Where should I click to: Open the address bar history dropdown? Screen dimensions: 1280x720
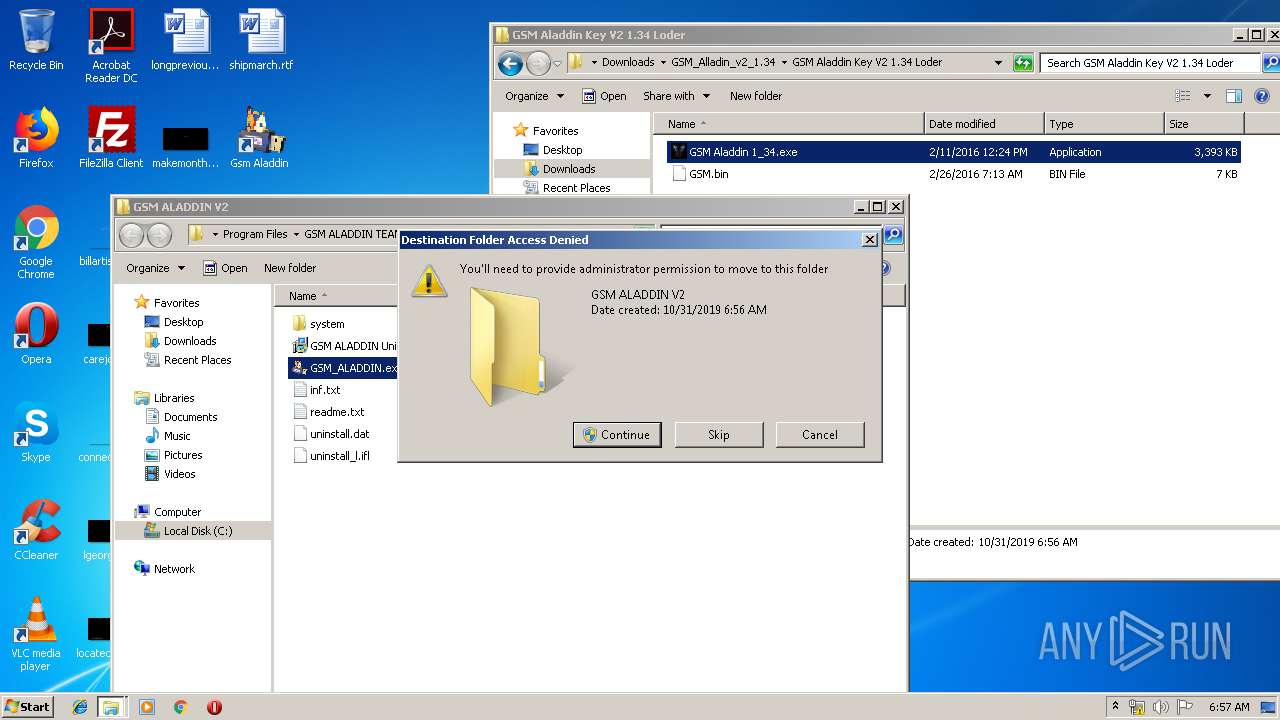[998, 62]
